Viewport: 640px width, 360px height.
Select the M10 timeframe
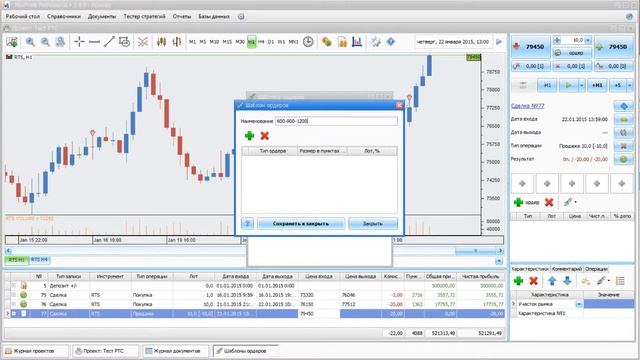tap(214, 42)
